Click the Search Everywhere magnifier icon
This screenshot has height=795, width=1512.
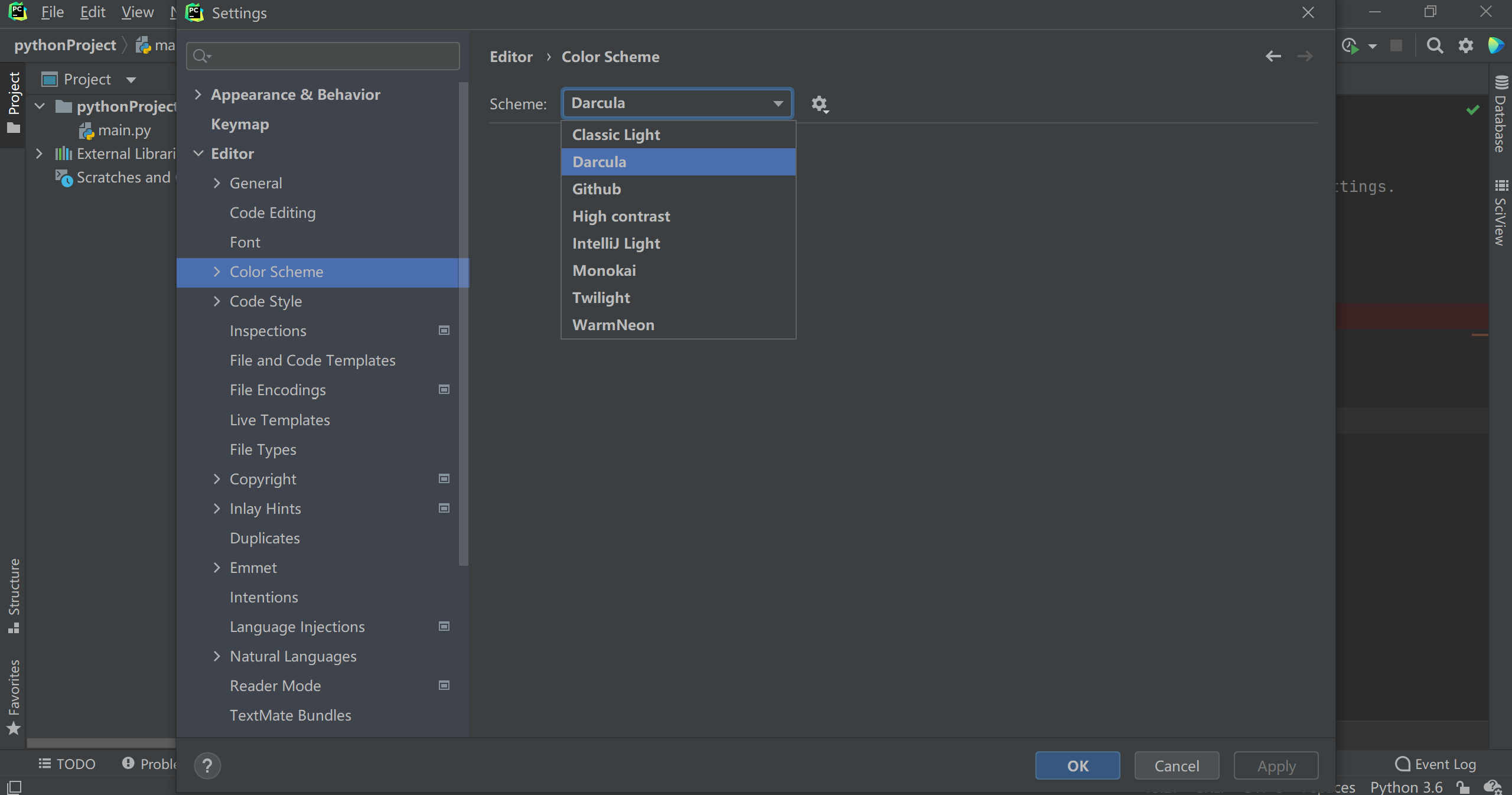pos(1435,45)
